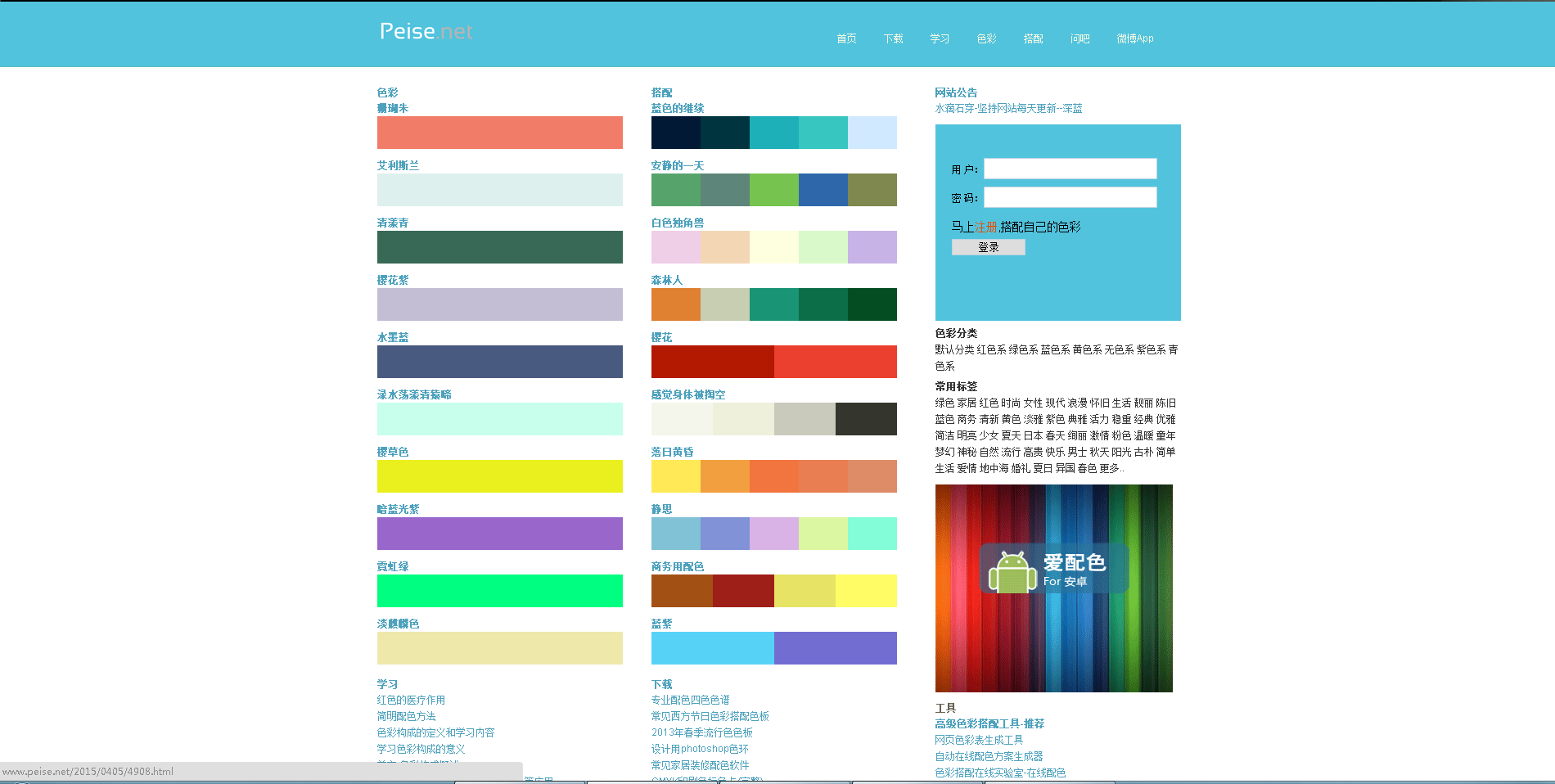Open the 爱配色 Android app banner
1555x784 pixels.
tap(1053, 588)
